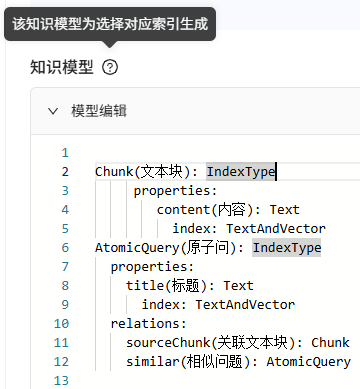
Task: Click index: TextAndVector on line 9
Action: pos(218,305)
